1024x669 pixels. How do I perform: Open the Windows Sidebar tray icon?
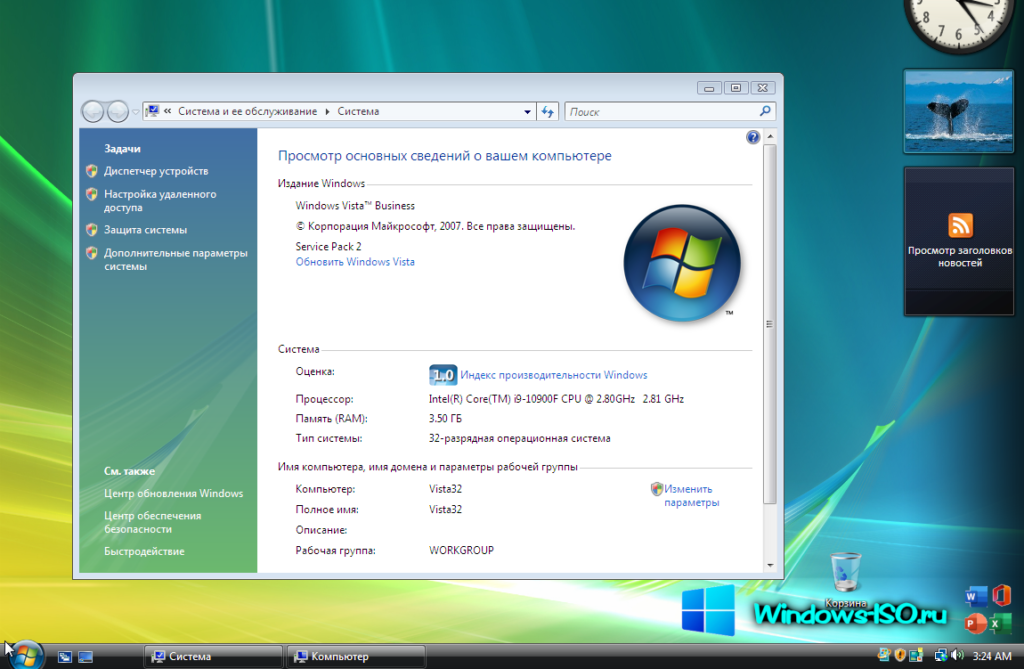916,655
